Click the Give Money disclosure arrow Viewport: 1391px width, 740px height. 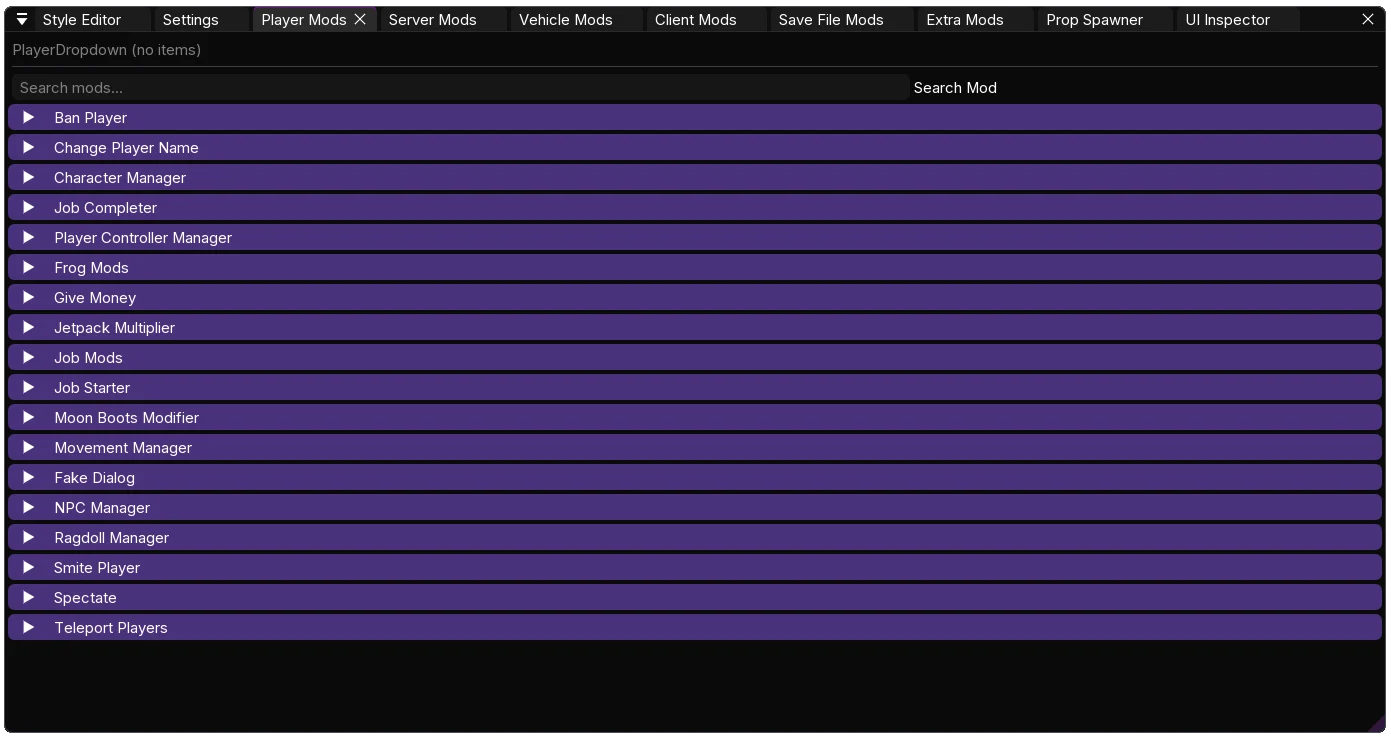[x=29, y=297]
